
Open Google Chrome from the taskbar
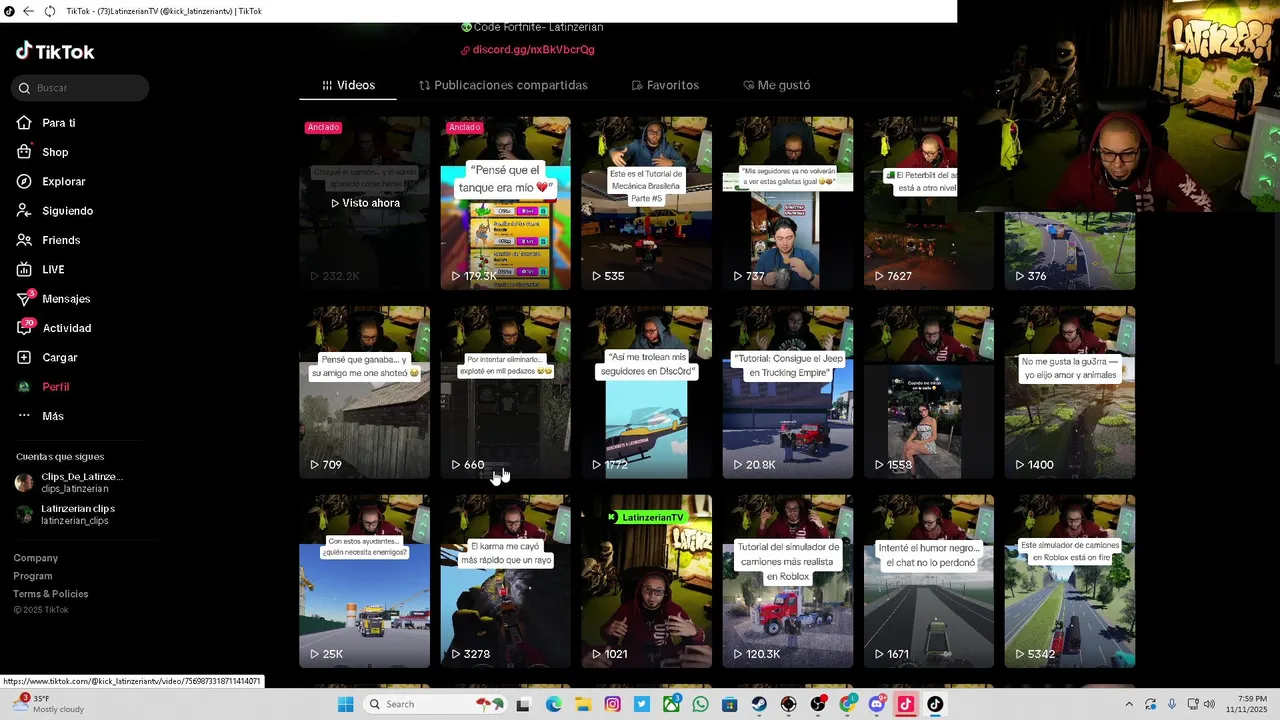click(x=848, y=704)
